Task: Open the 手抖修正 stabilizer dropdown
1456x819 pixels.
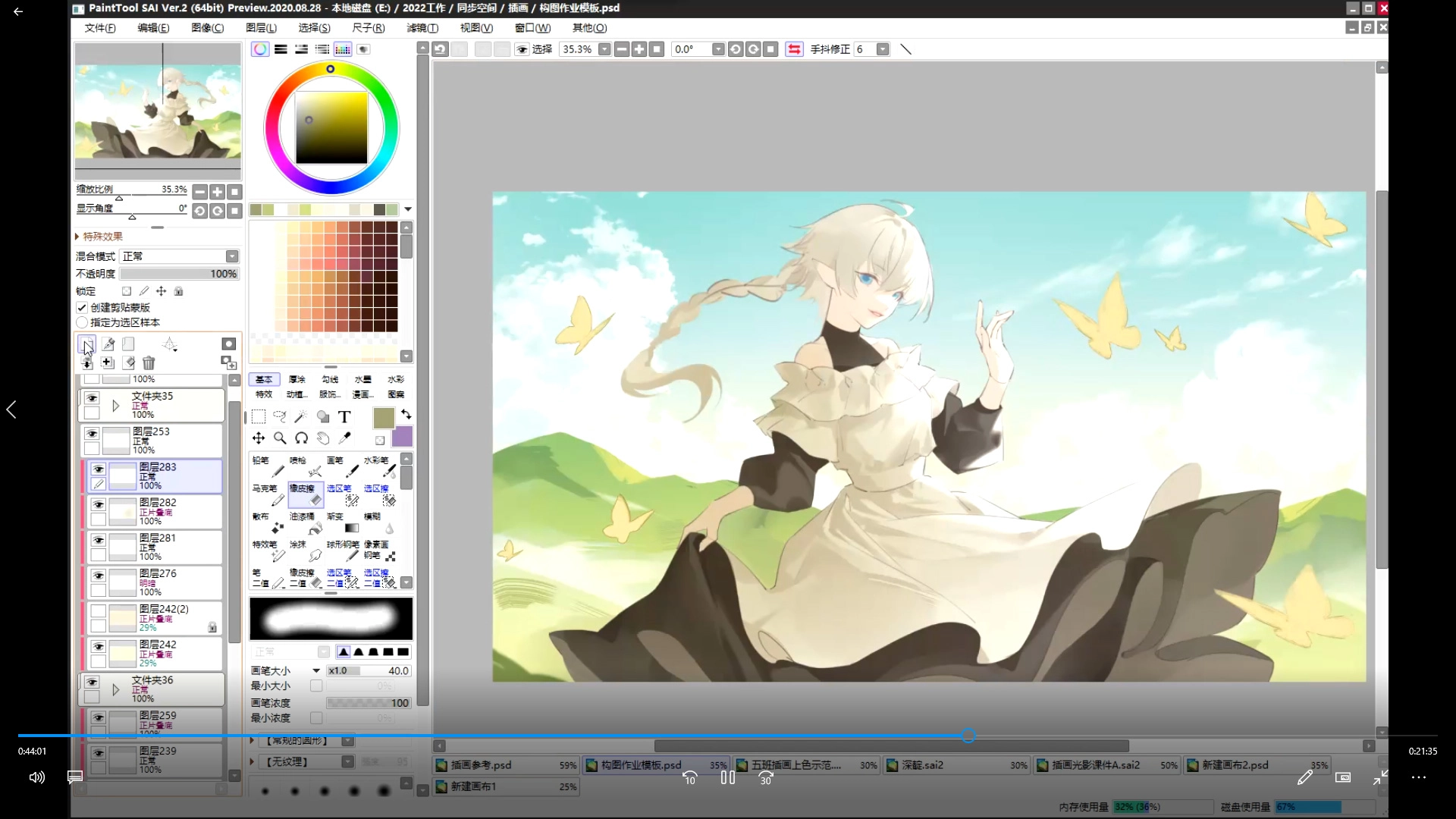Action: click(883, 49)
